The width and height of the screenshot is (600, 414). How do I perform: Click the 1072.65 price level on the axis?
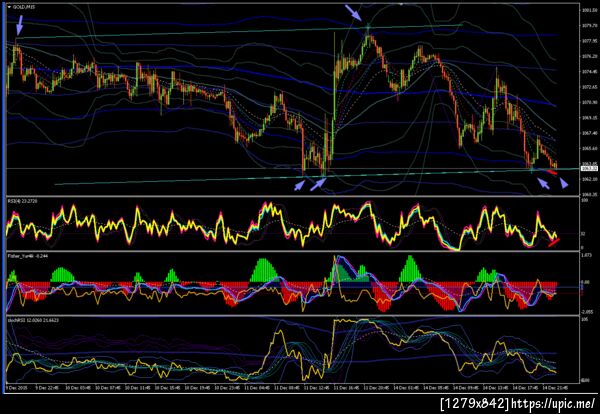[589, 87]
